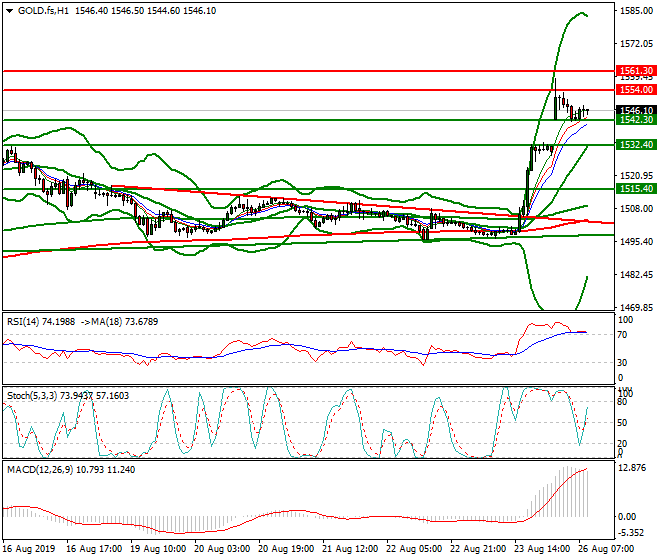660x560 pixels.
Task: Click the RSI scale level 70
Action: click(x=622, y=335)
